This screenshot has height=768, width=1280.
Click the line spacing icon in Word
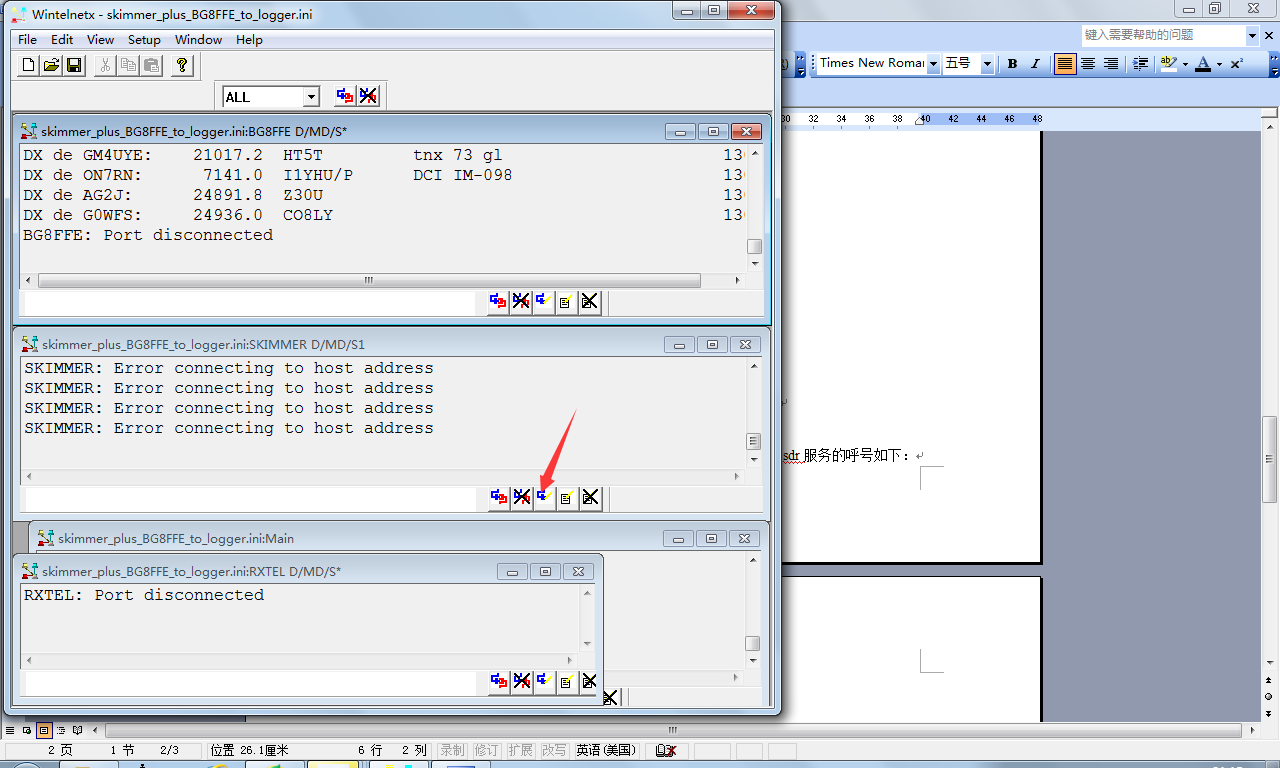click(x=1140, y=63)
